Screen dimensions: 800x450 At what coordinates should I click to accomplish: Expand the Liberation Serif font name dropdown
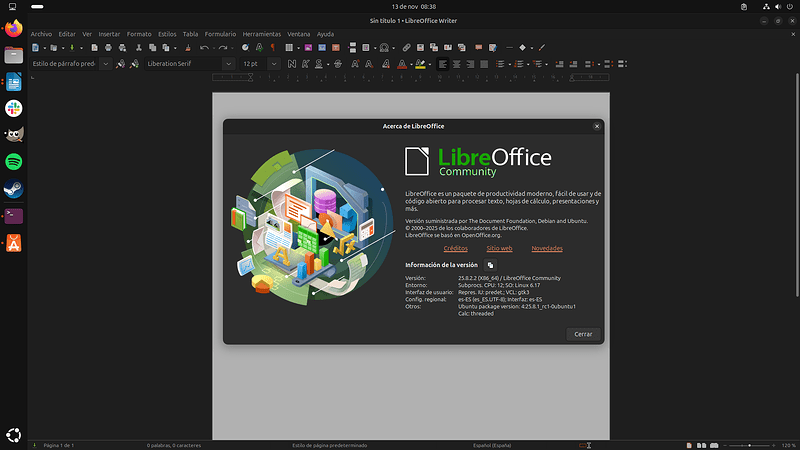tap(229, 64)
